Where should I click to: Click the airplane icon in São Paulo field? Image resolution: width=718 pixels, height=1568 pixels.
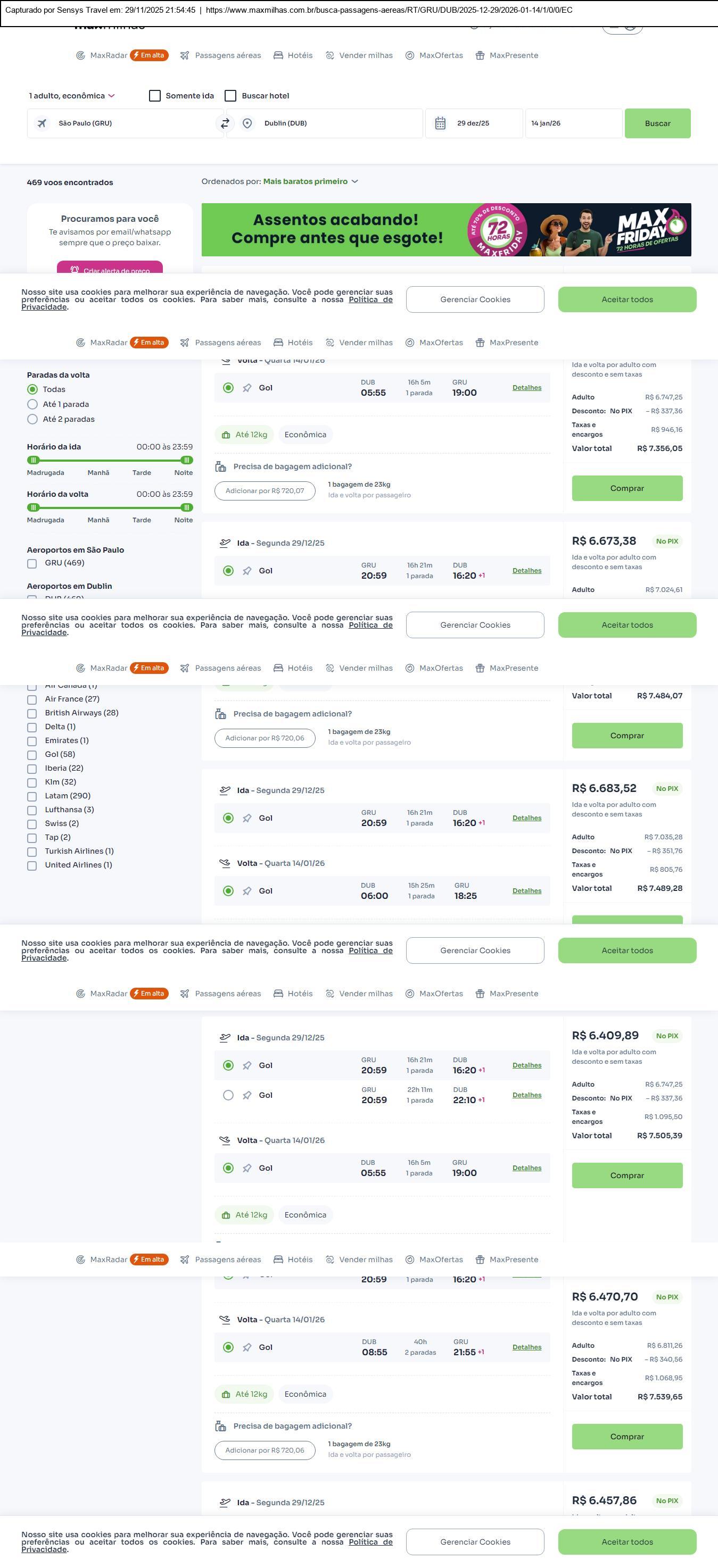coord(42,123)
